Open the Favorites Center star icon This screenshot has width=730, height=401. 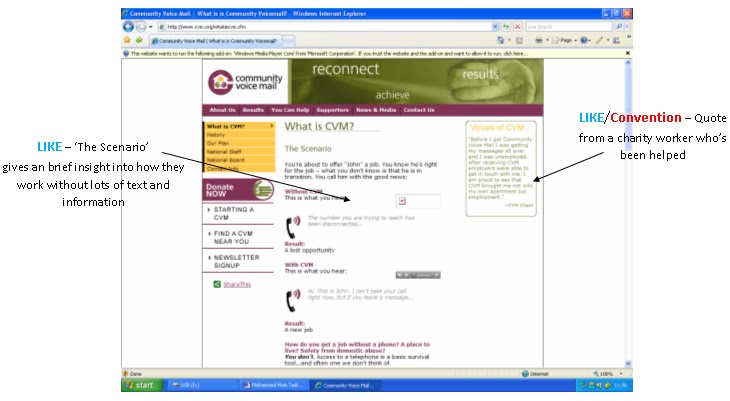tap(127, 41)
